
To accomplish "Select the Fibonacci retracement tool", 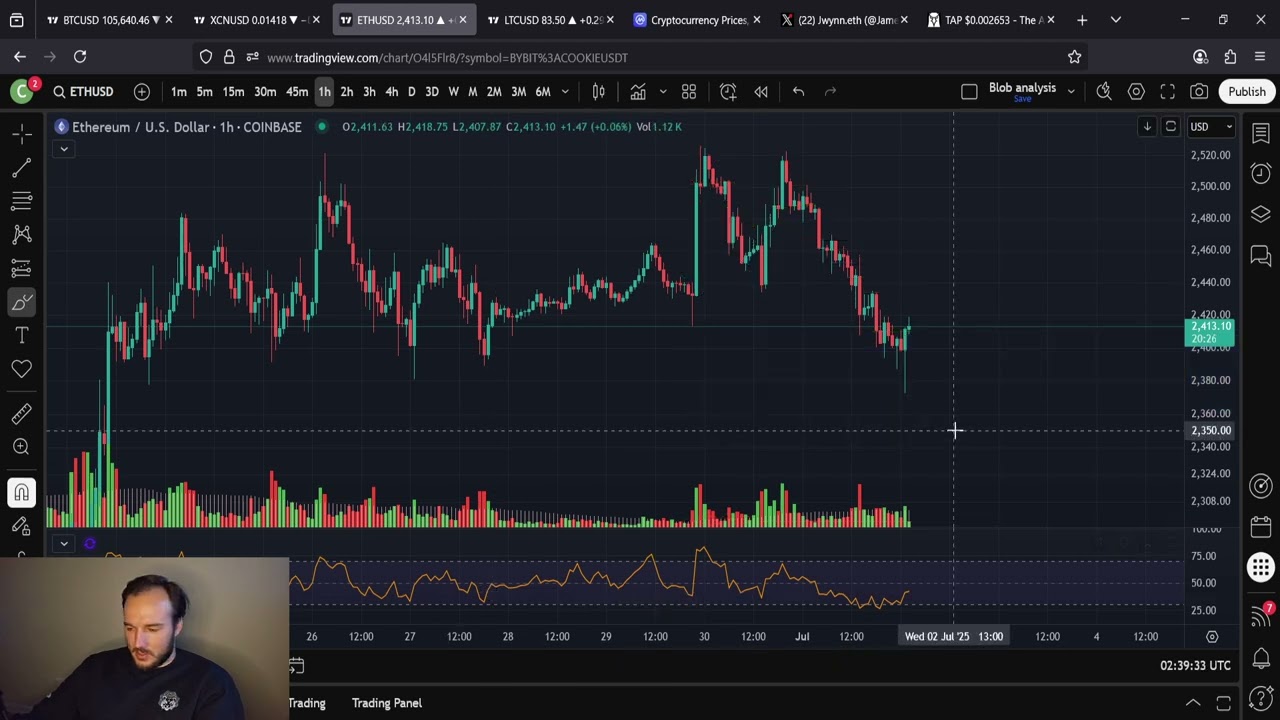I will [21, 201].
